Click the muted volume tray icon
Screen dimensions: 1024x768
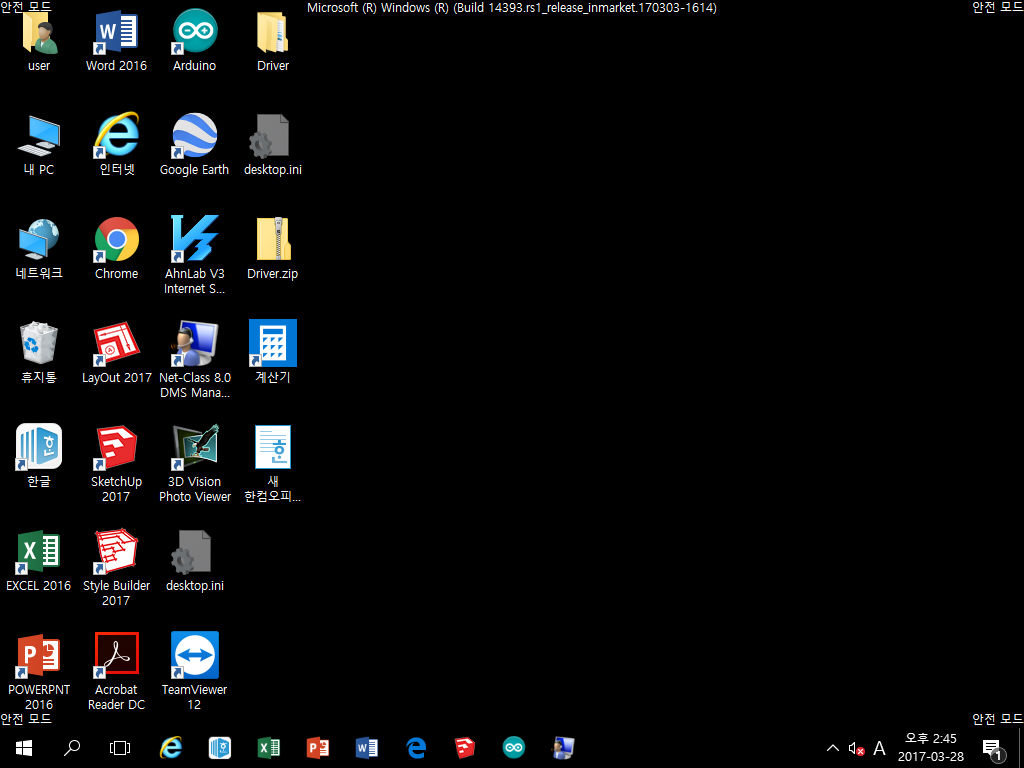click(856, 748)
